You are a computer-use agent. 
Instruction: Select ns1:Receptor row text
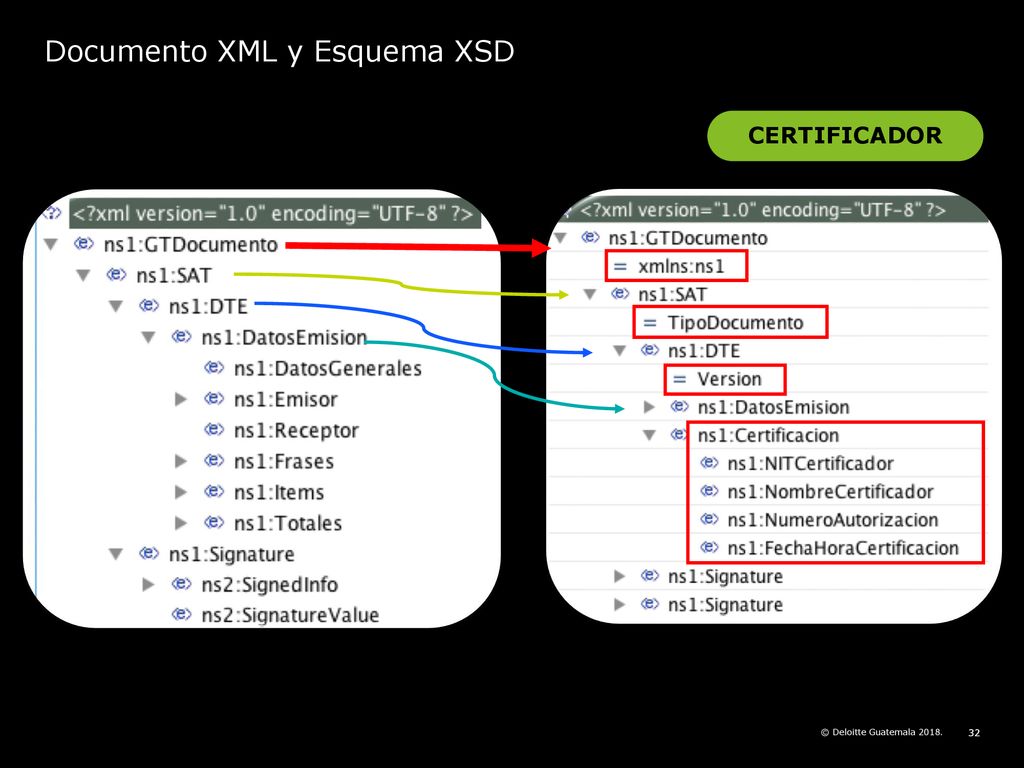(296, 430)
